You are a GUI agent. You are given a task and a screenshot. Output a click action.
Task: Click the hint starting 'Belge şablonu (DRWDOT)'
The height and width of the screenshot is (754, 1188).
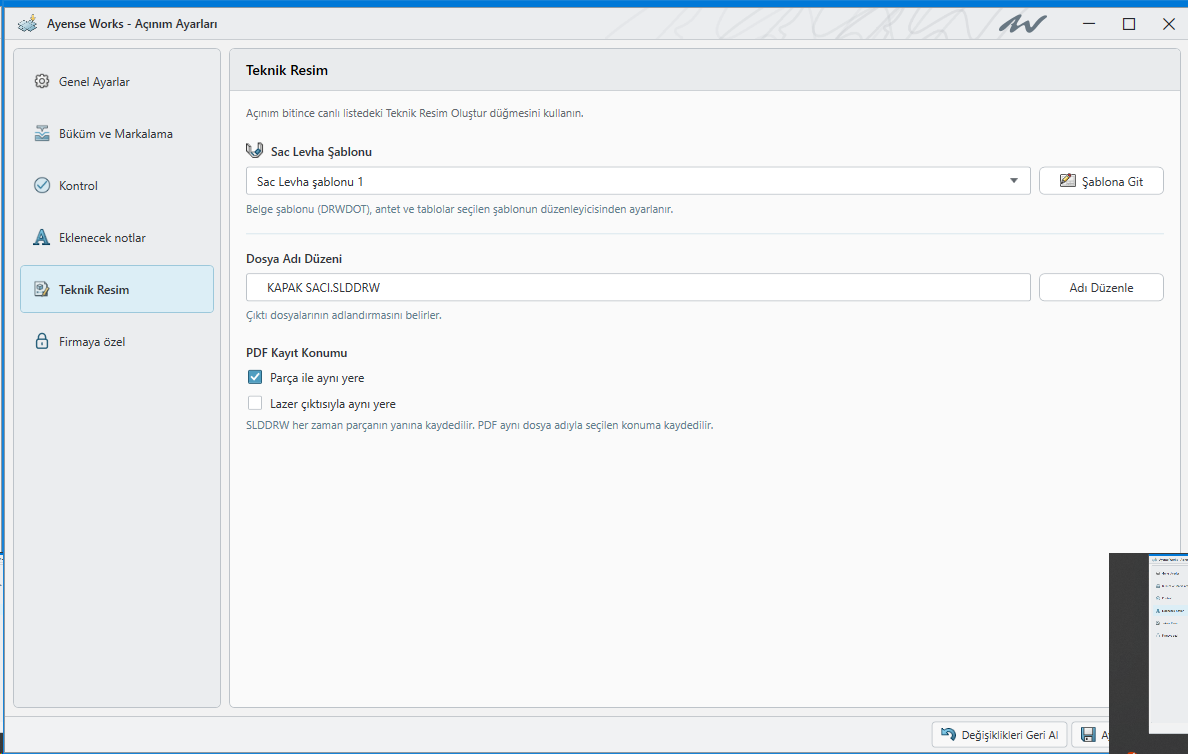(x=459, y=209)
